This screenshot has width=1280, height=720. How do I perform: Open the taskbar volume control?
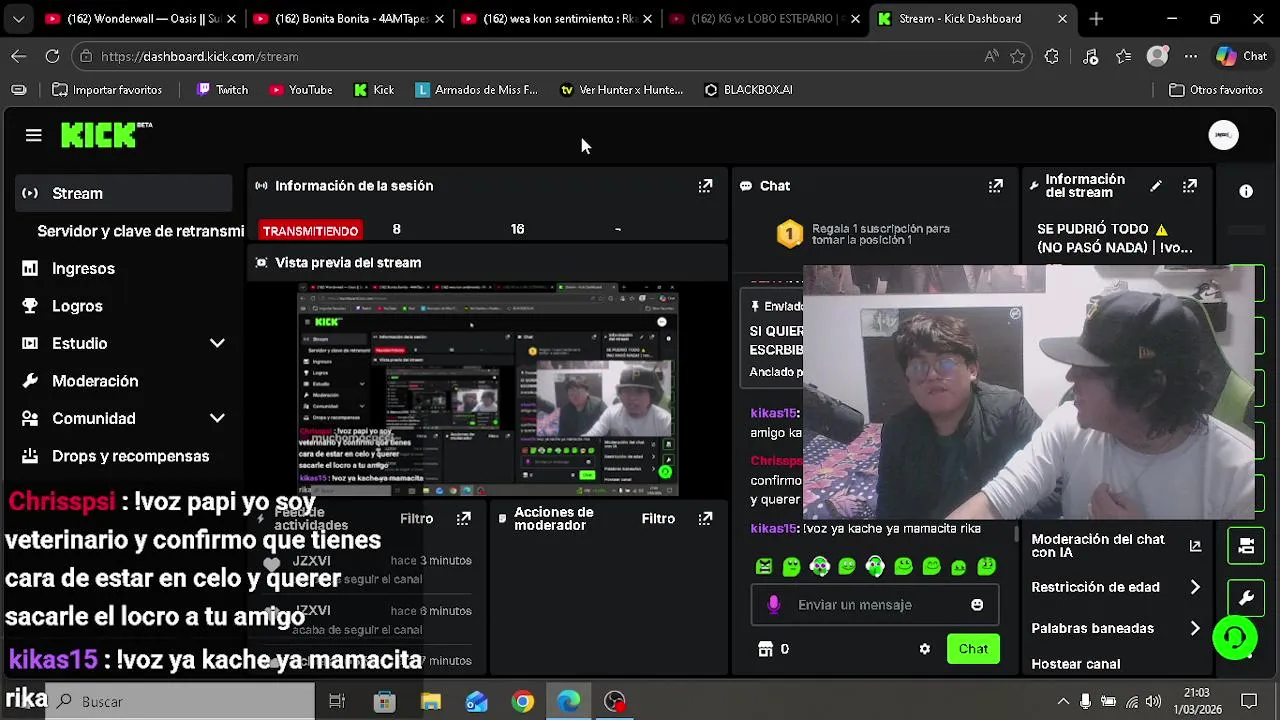pyautogui.click(x=1153, y=701)
